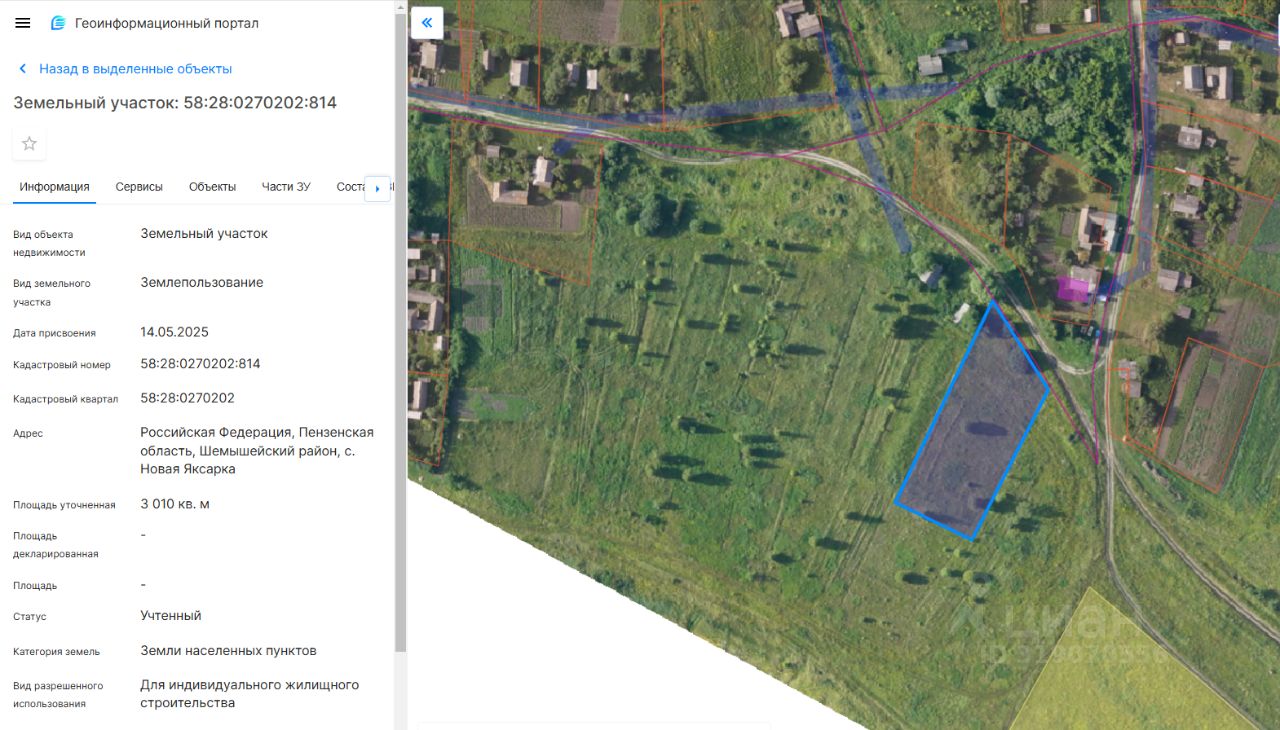Click the Дата присвоения label

pos(54,333)
